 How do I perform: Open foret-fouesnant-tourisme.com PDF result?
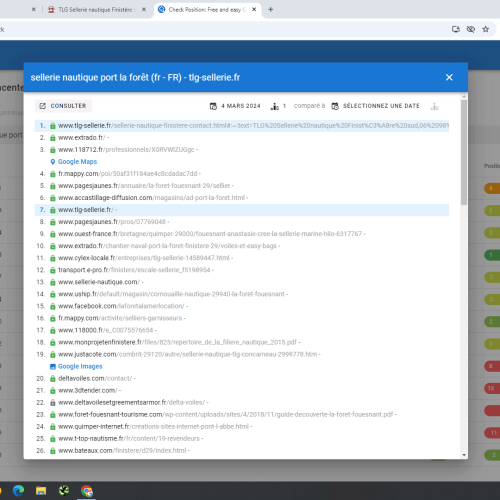click(x=226, y=414)
